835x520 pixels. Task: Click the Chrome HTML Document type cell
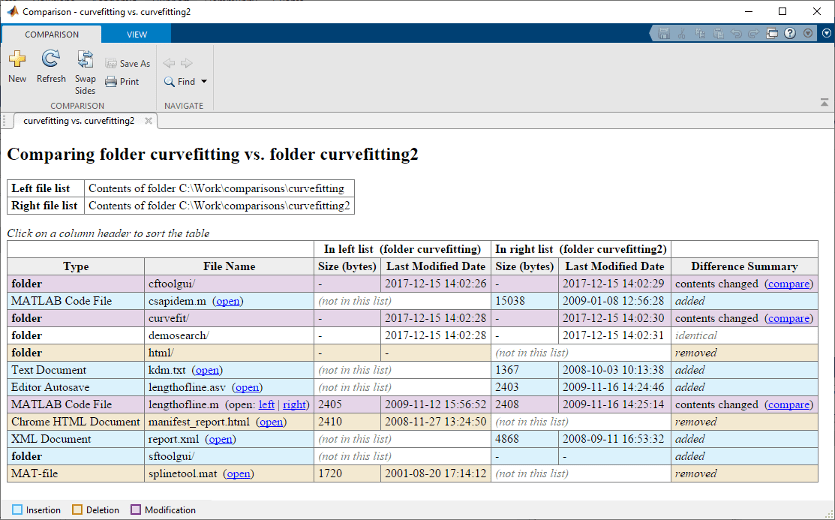click(76, 422)
